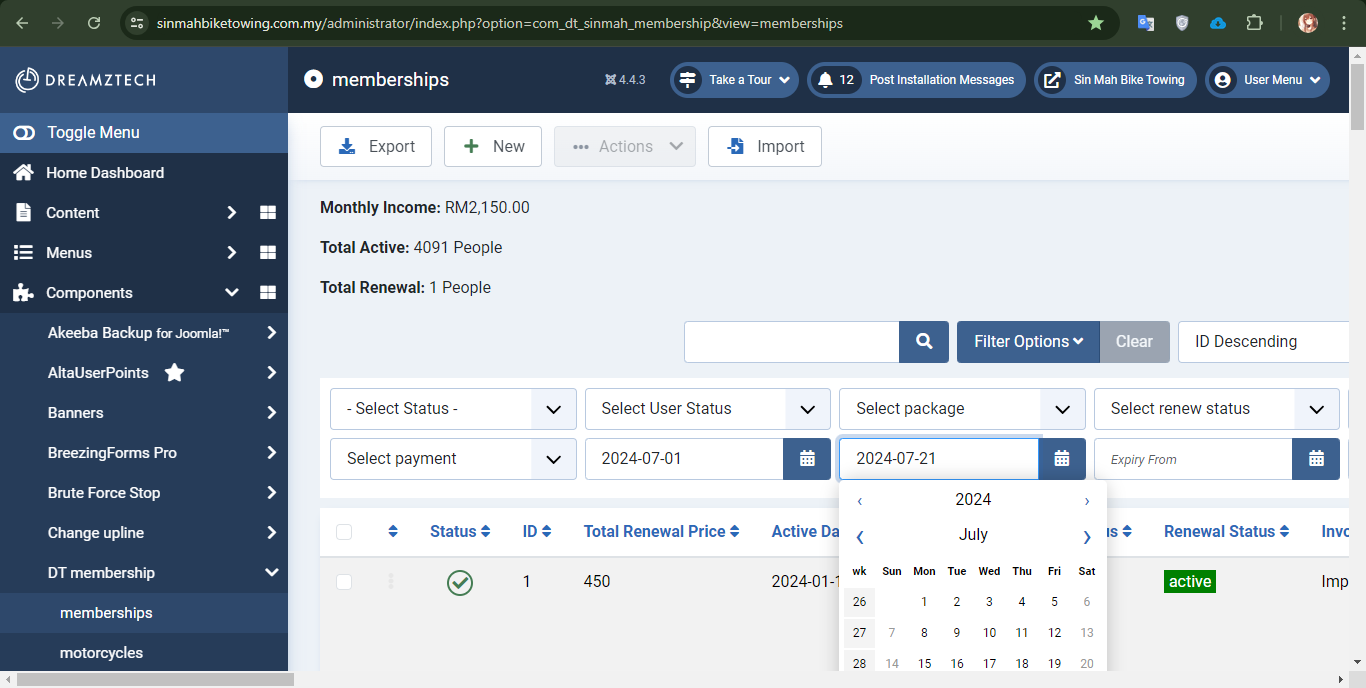Go to next month in calendar
The width and height of the screenshot is (1366, 688).
(x=1087, y=537)
